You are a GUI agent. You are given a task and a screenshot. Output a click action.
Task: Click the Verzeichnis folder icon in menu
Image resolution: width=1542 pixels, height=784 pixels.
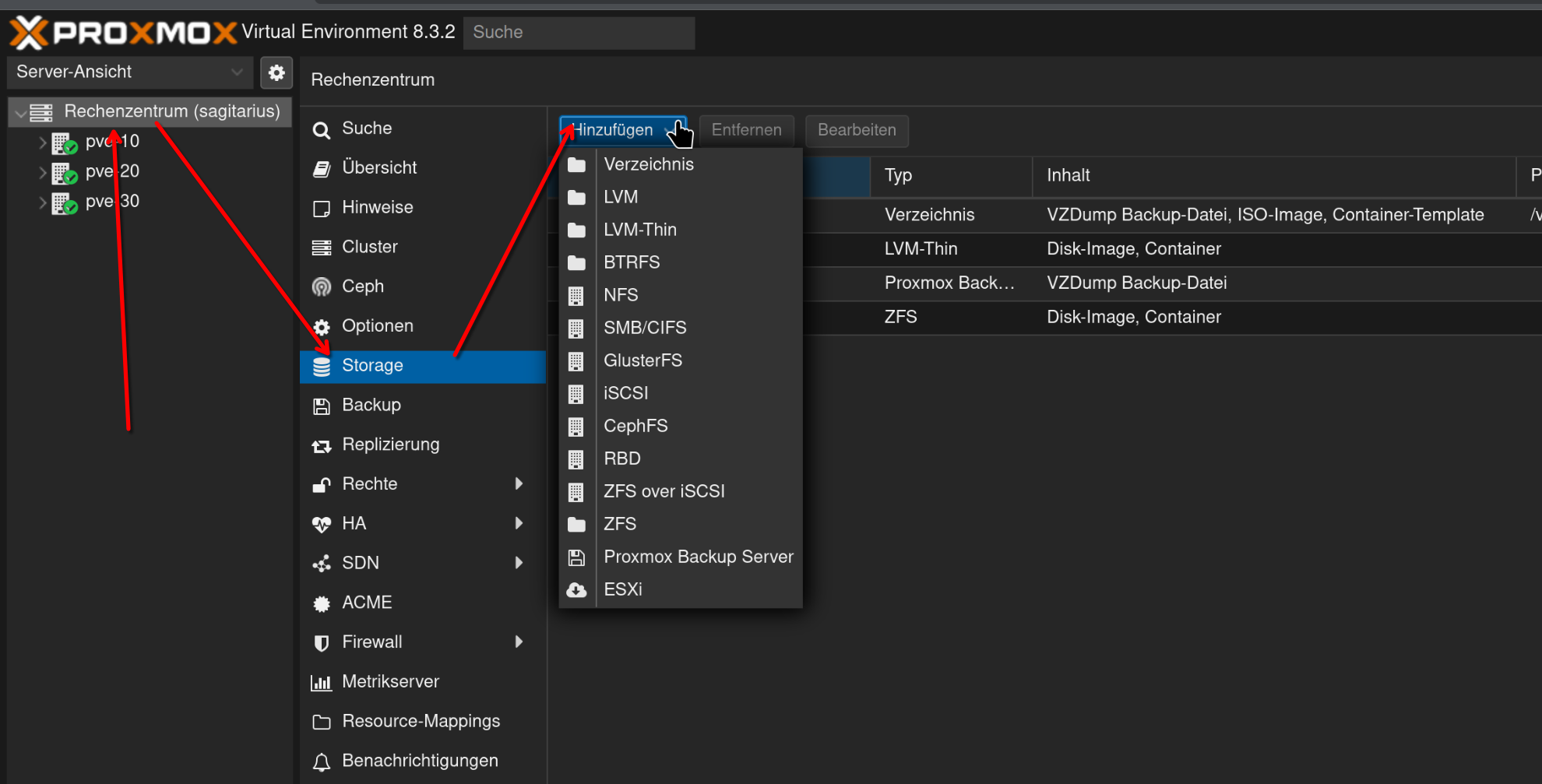(x=576, y=165)
